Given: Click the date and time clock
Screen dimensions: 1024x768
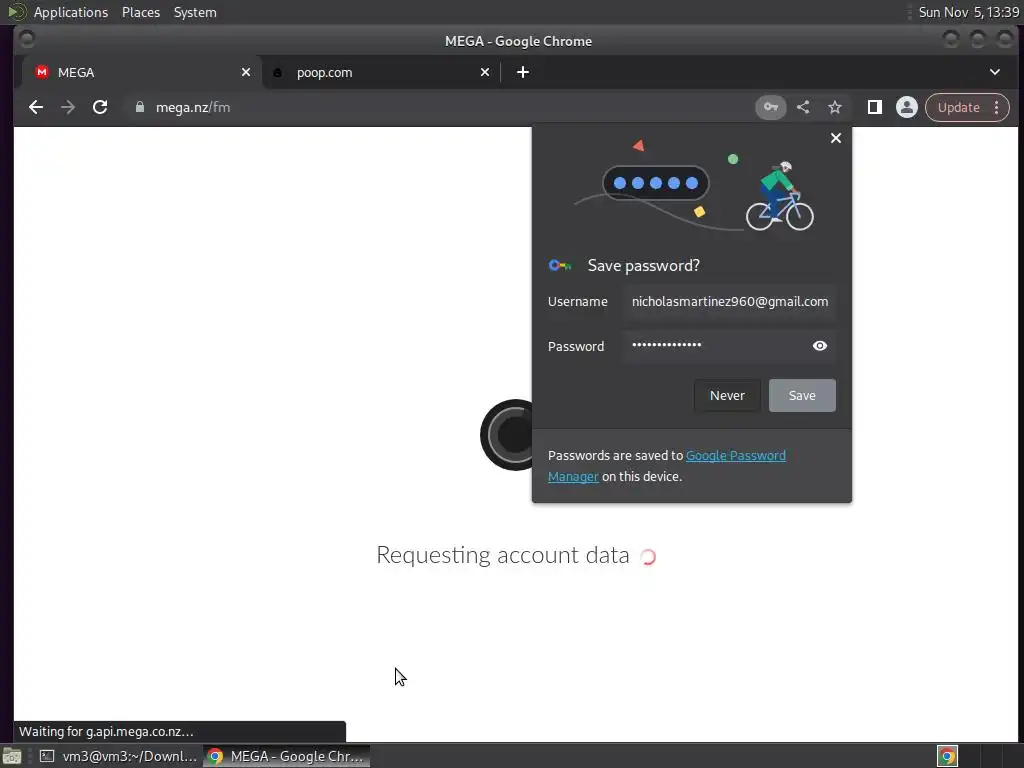Looking at the screenshot, I should click(x=968, y=12).
